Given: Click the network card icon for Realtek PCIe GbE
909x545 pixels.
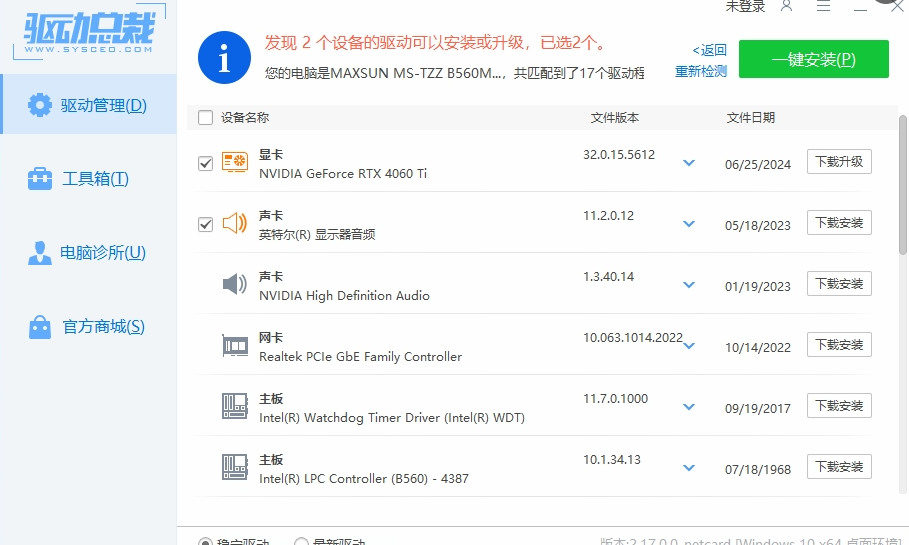Looking at the screenshot, I should click(235, 346).
